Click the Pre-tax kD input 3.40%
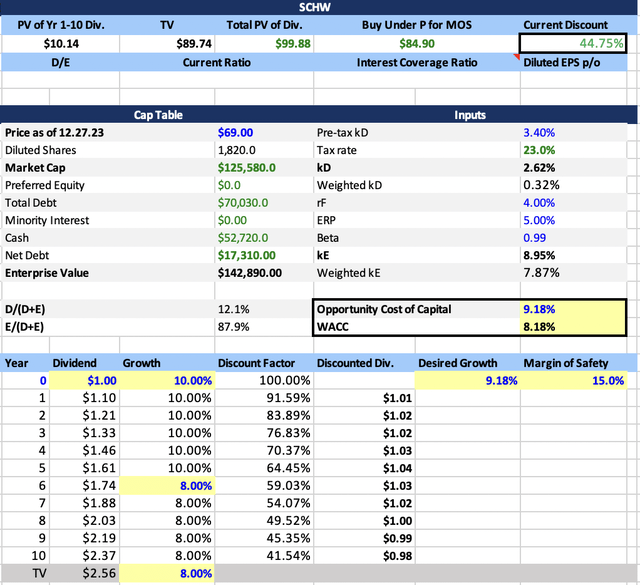The height and width of the screenshot is (585, 640). (573, 133)
